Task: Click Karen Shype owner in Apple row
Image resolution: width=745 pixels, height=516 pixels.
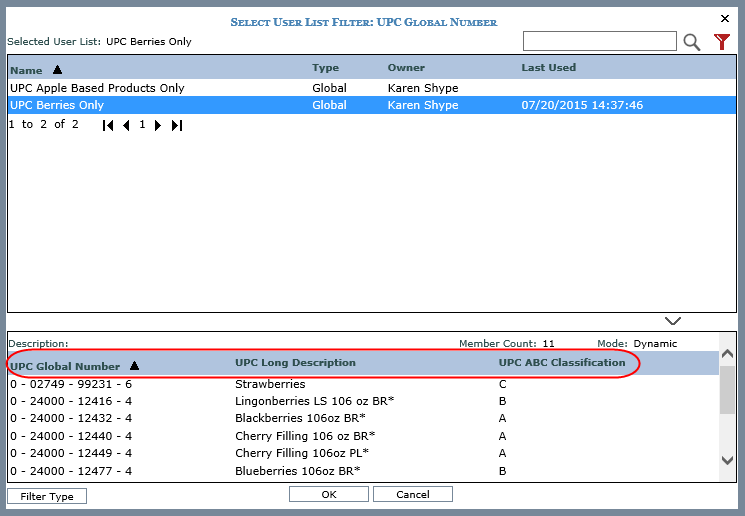Action: 423,88
